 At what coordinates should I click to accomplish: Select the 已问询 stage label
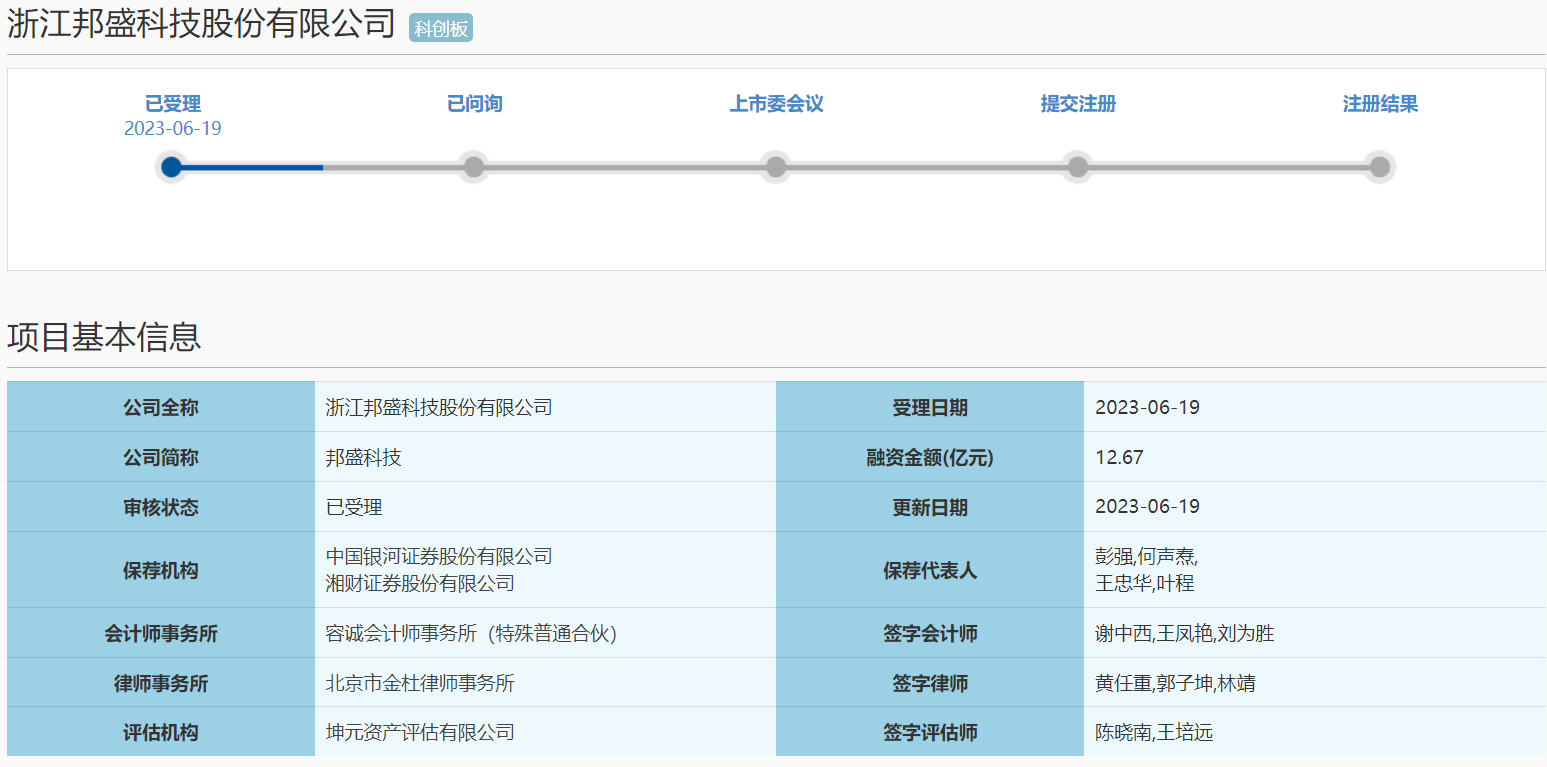474,104
